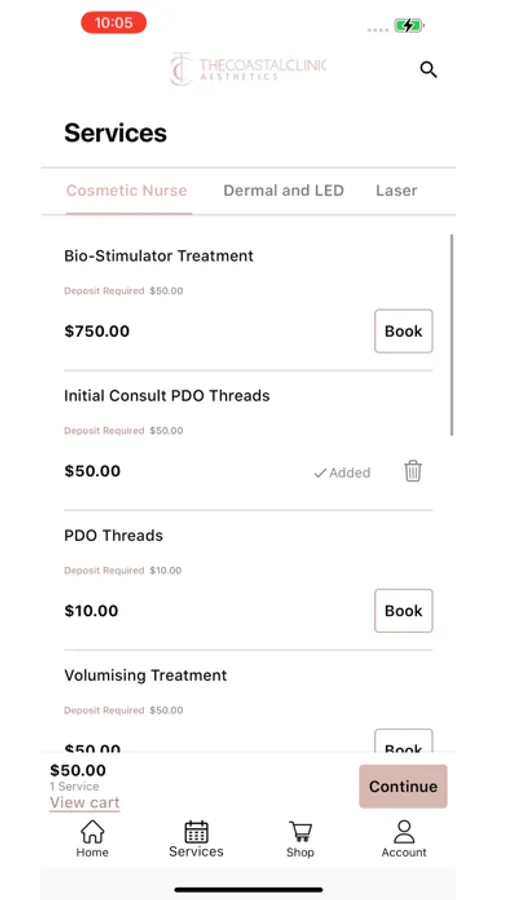Remove Initial Consult PDO Threads via trash icon

tap(413, 471)
